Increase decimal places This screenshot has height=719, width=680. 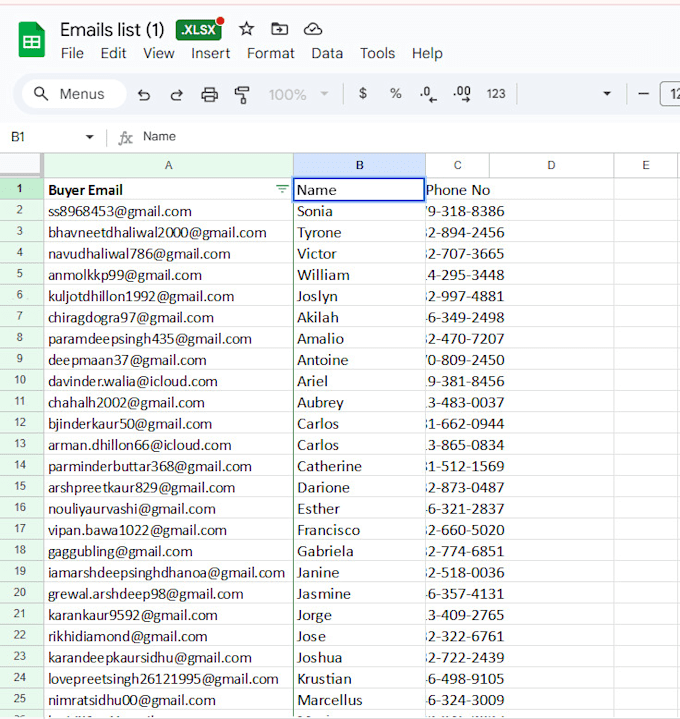[x=462, y=94]
